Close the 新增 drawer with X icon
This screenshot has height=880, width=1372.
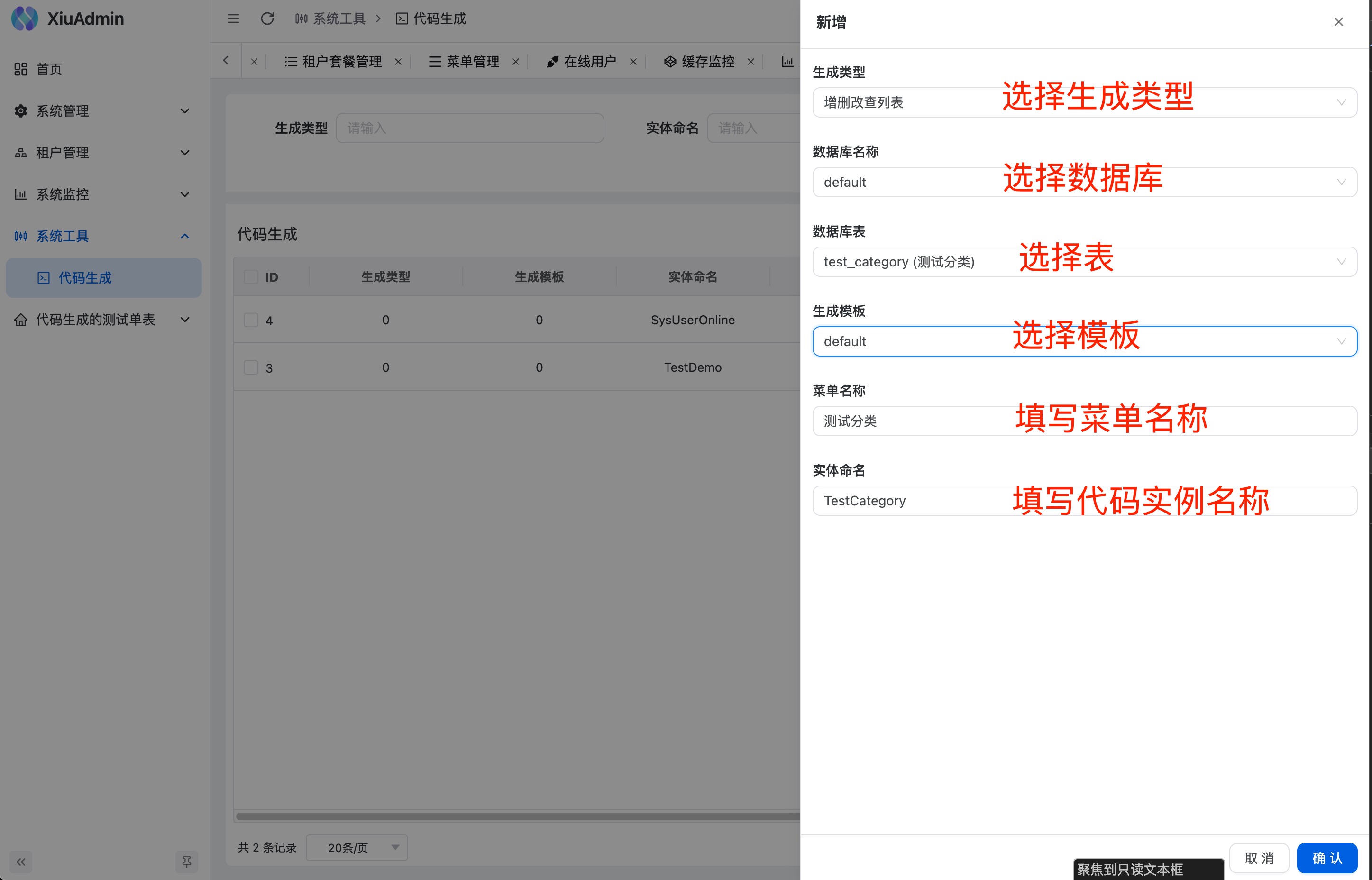click(x=1338, y=22)
